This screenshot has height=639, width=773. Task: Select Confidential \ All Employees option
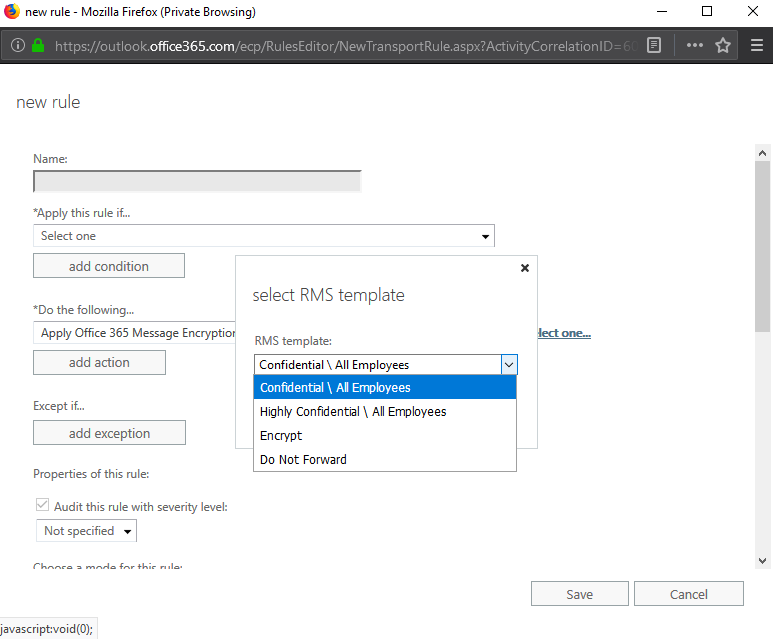pos(385,388)
